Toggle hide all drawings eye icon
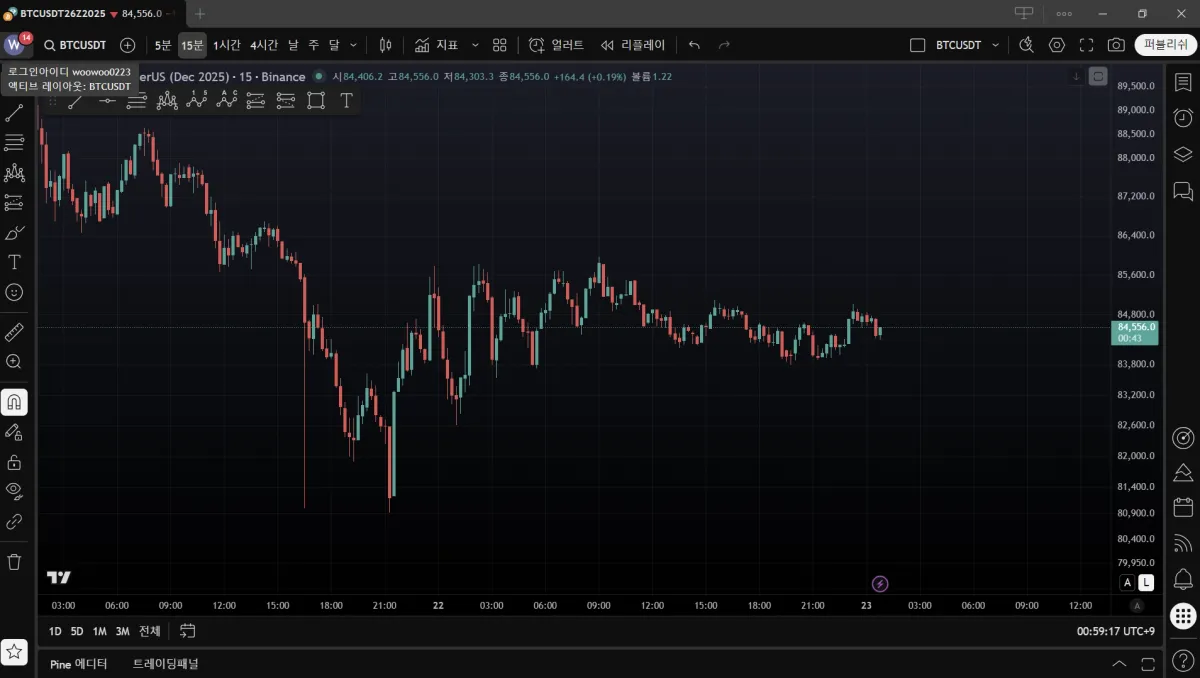Image resolution: width=1200 pixels, height=678 pixels. 14,491
